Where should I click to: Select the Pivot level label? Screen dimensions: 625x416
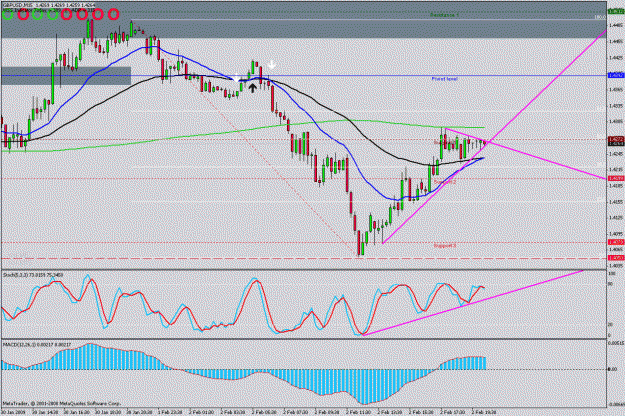click(444, 79)
